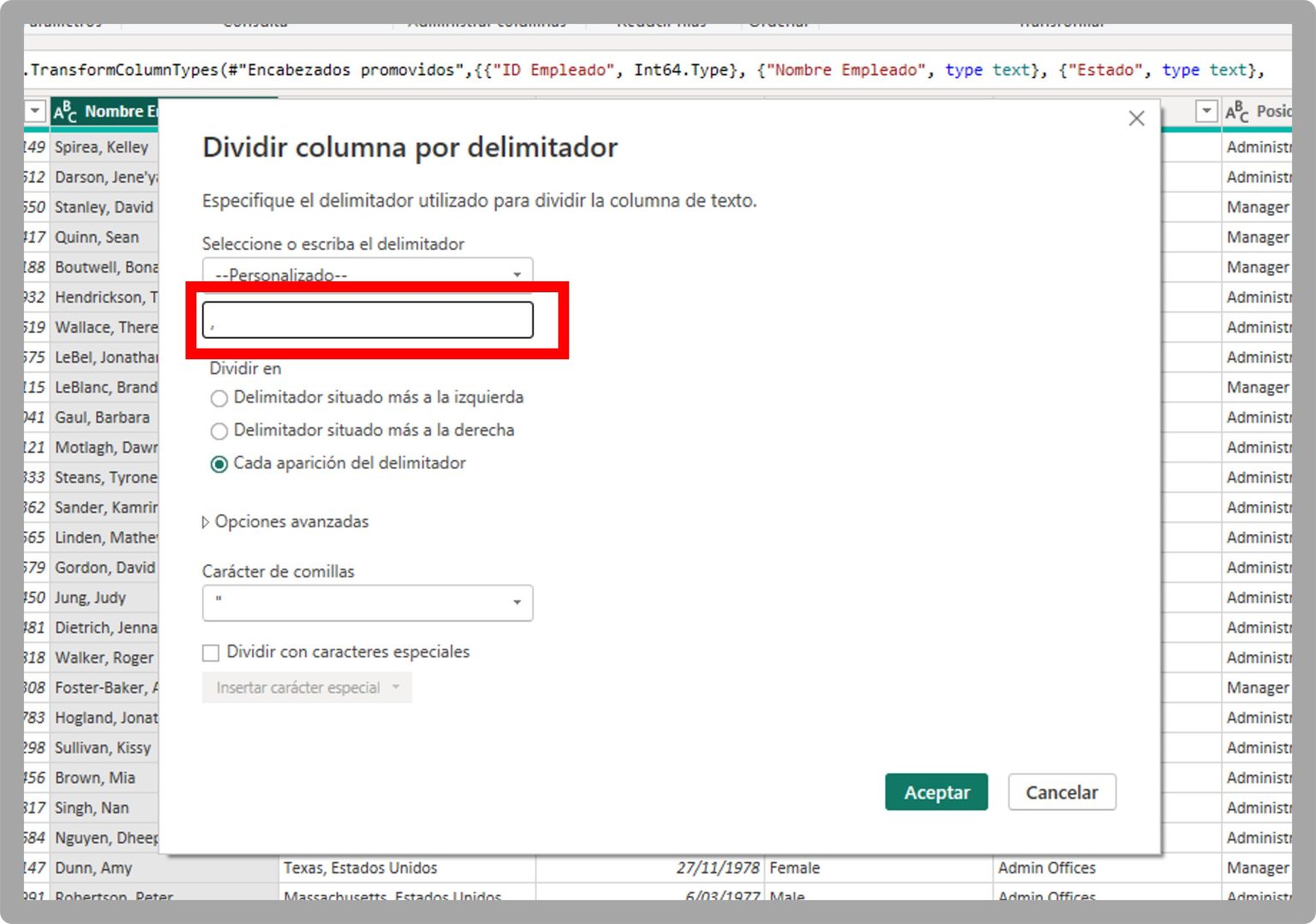Image resolution: width=1316 pixels, height=924 pixels.
Task: Select the cell 'Gordon, David'
Action: point(104,567)
